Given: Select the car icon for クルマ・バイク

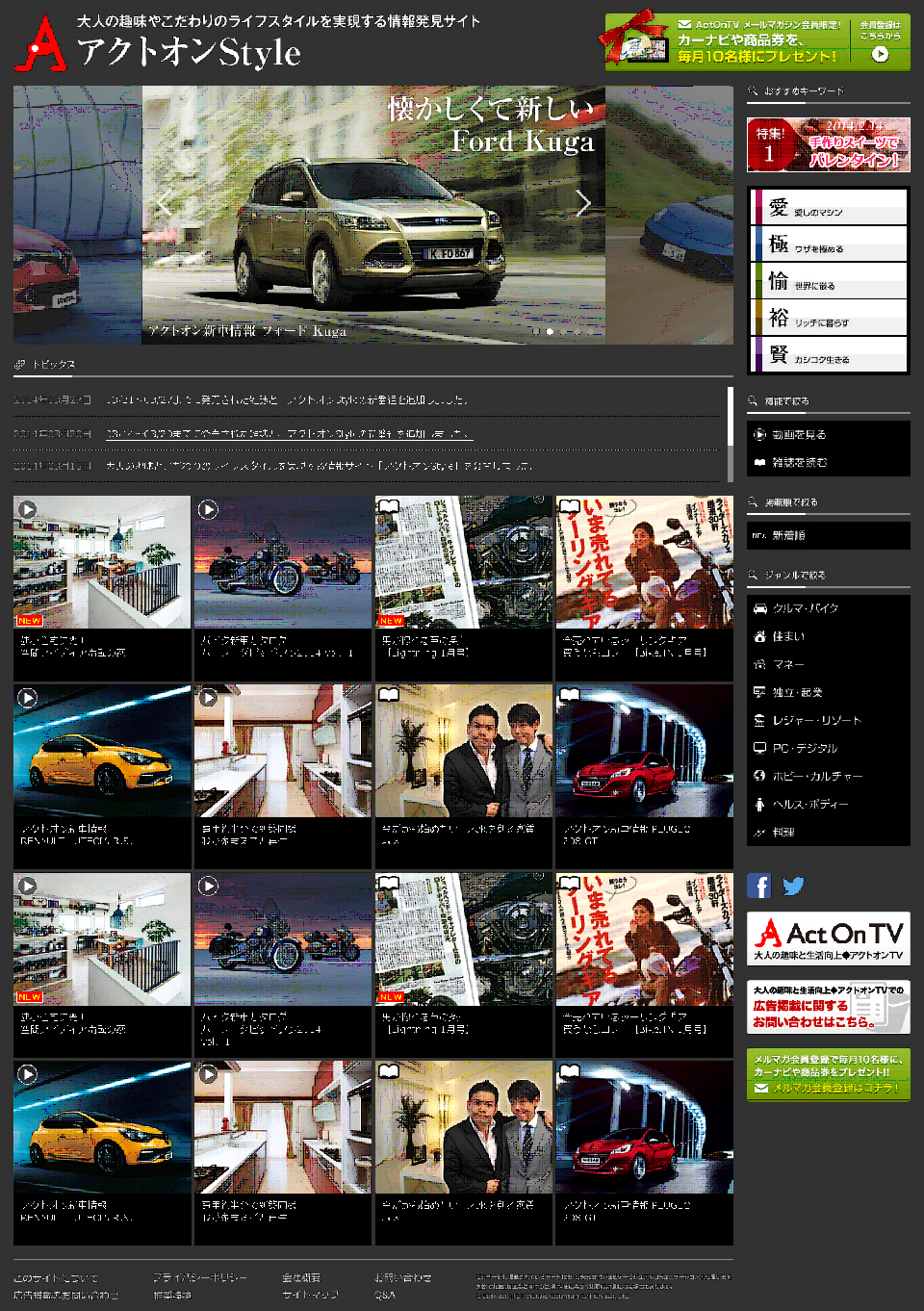Looking at the screenshot, I should click(759, 608).
